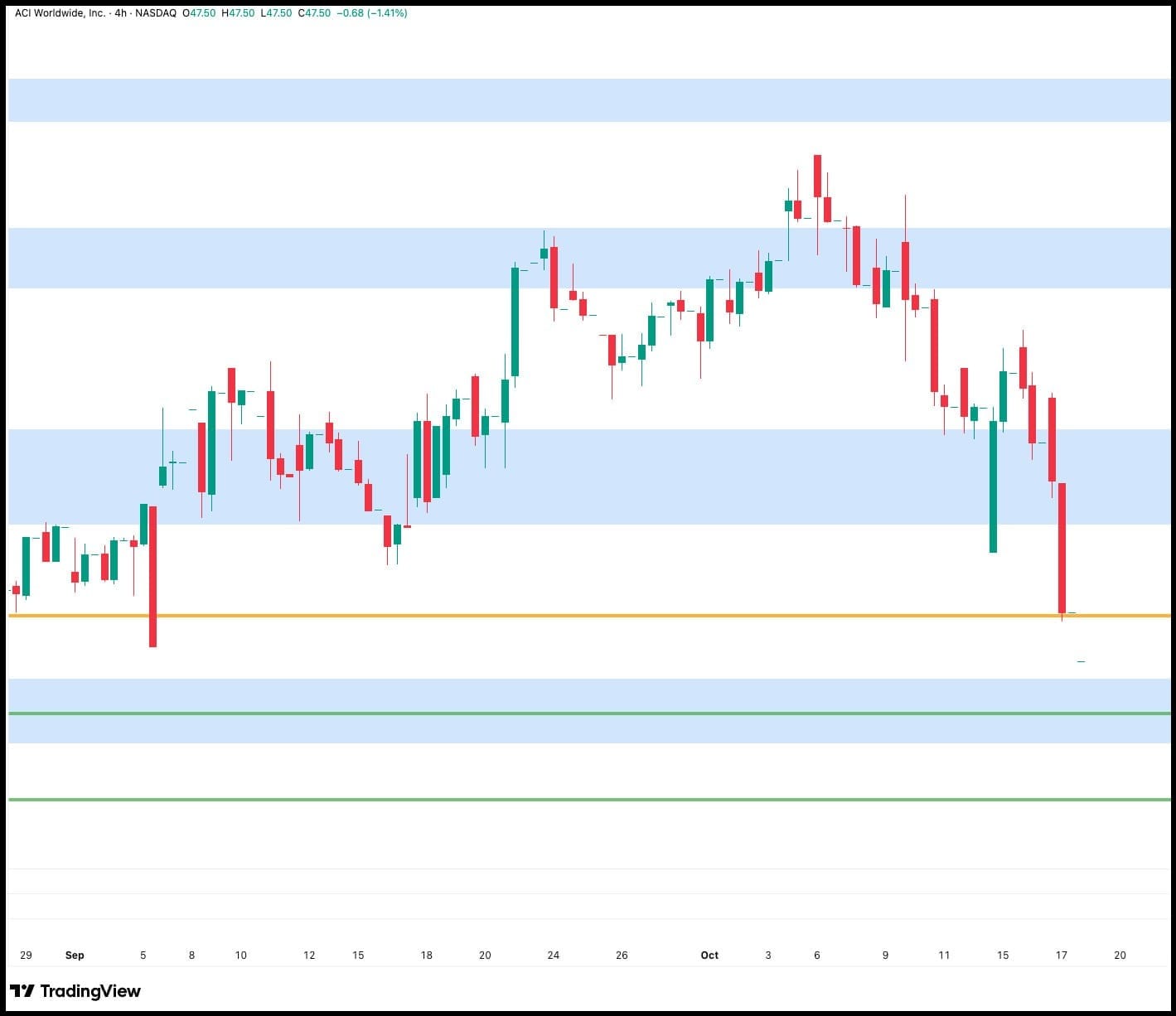
Task: Click the 17 date label on the time axis
Action: click(x=1061, y=956)
